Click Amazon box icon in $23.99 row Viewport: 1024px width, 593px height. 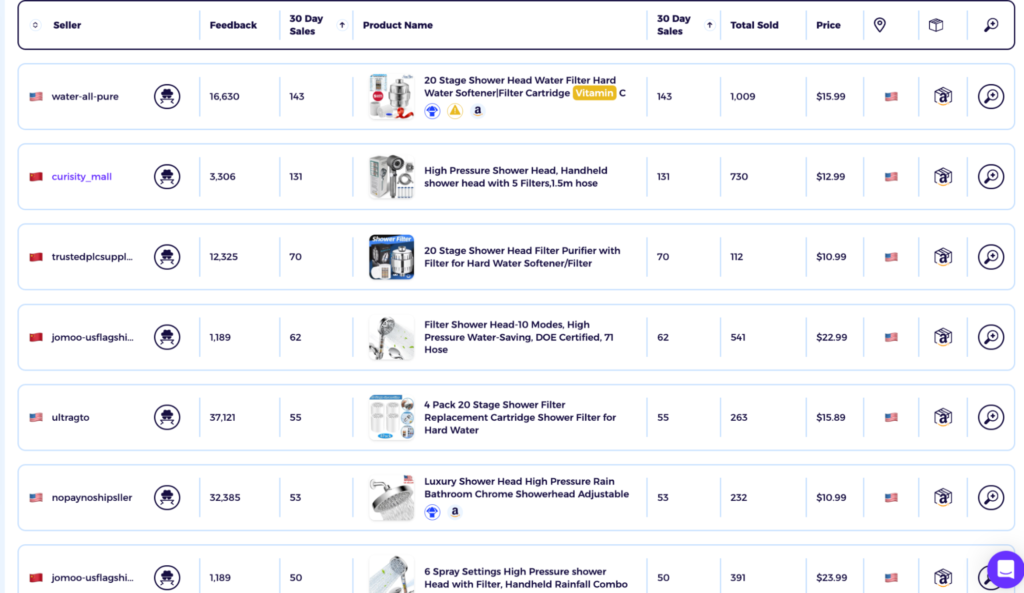pos(942,577)
